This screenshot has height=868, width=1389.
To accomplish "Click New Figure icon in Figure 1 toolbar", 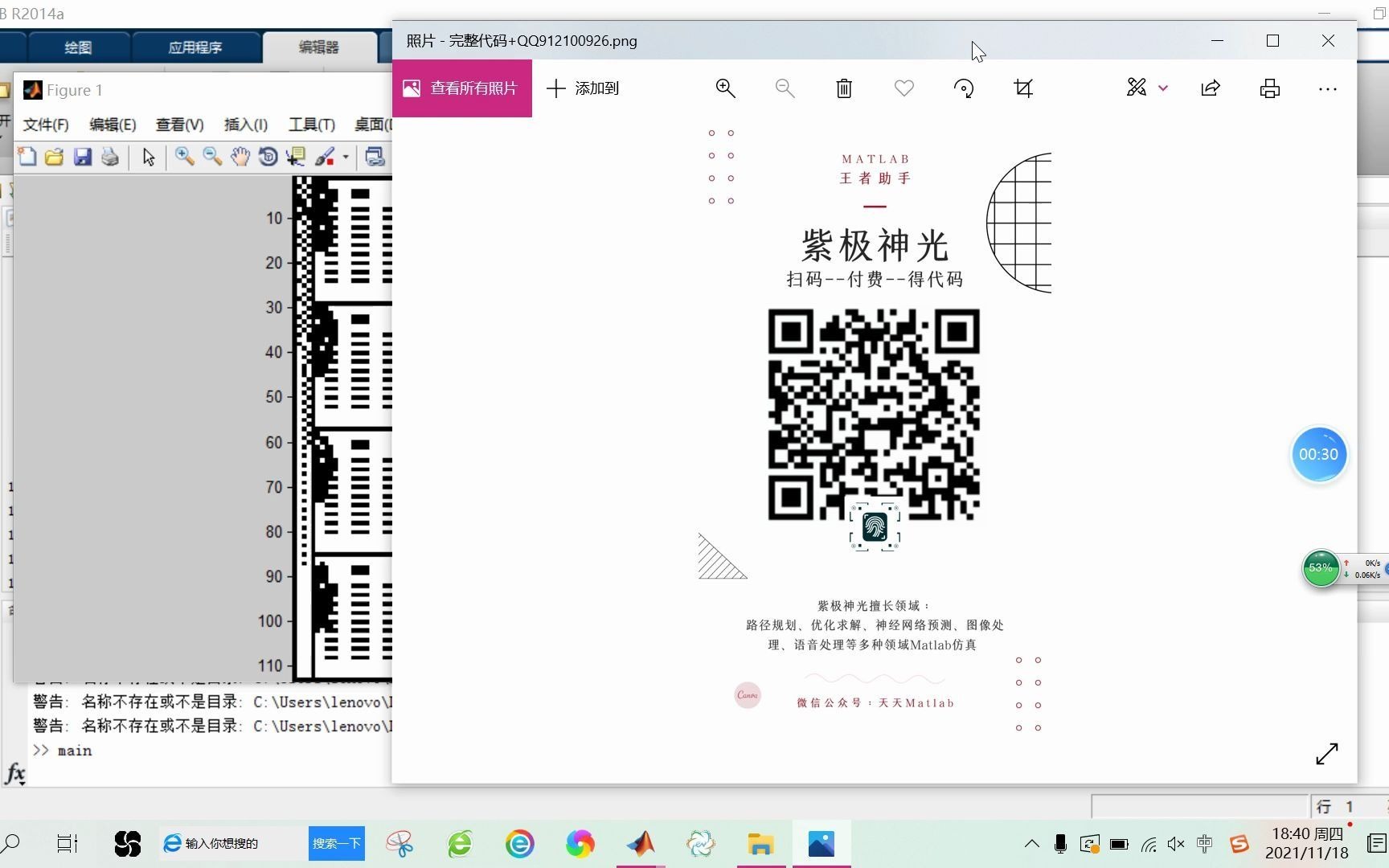I will 27,157.
